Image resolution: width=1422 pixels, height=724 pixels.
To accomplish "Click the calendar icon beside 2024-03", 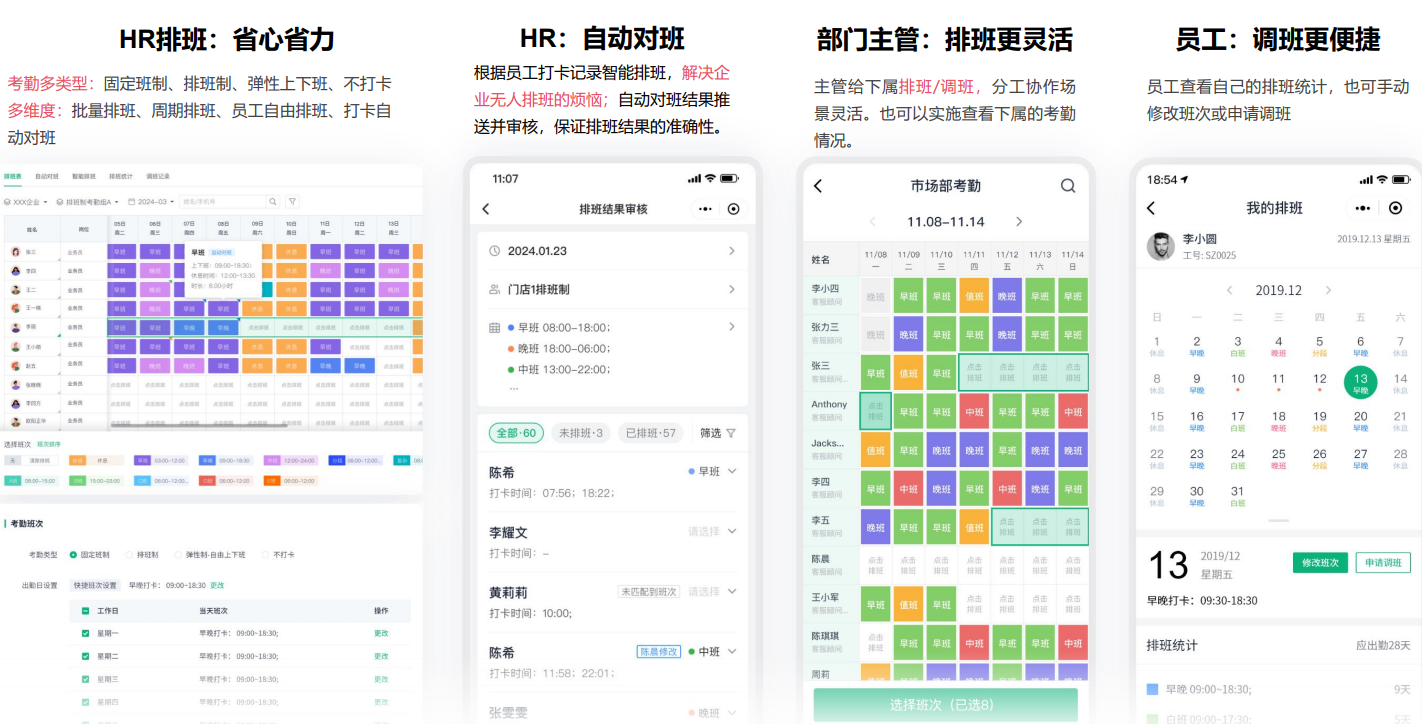I will click(131, 202).
